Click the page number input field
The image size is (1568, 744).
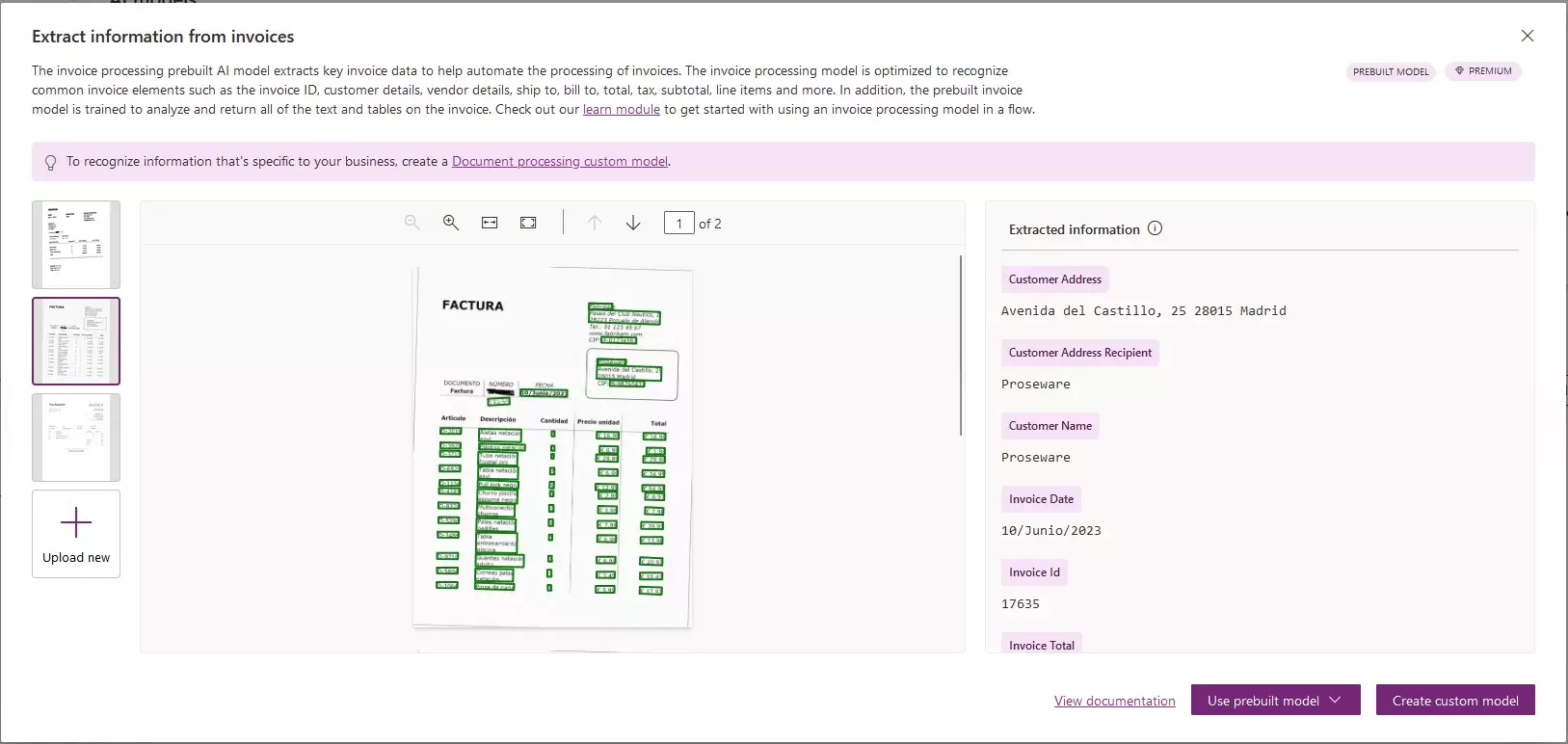679,224
